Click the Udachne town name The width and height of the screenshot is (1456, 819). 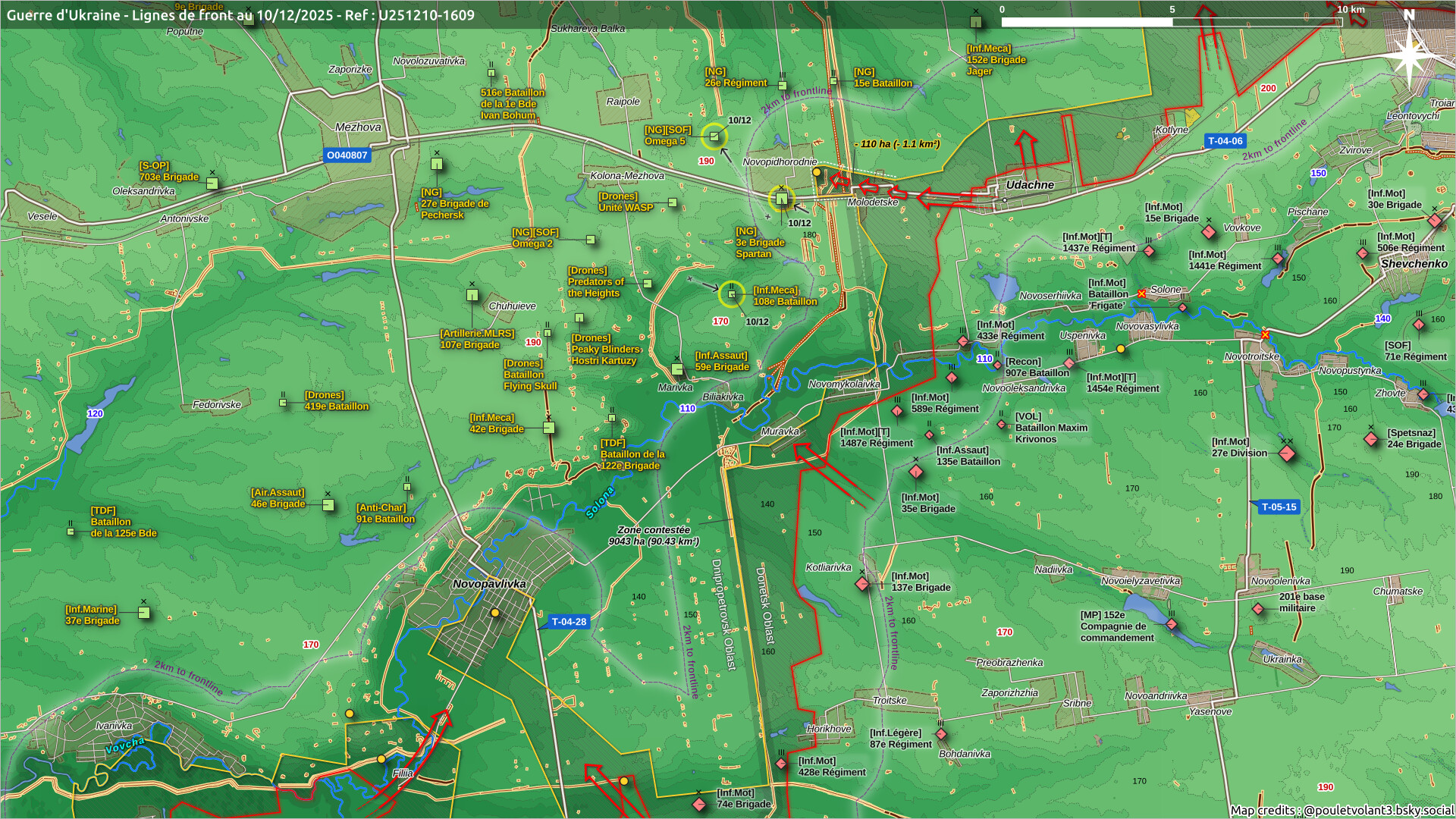click(1029, 185)
